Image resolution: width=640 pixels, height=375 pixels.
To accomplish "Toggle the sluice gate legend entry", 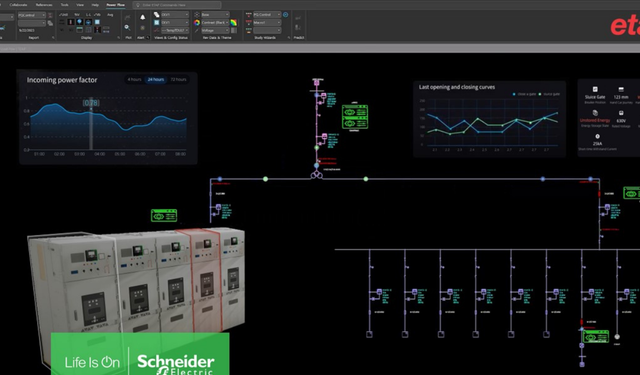I will coord(549,94).
